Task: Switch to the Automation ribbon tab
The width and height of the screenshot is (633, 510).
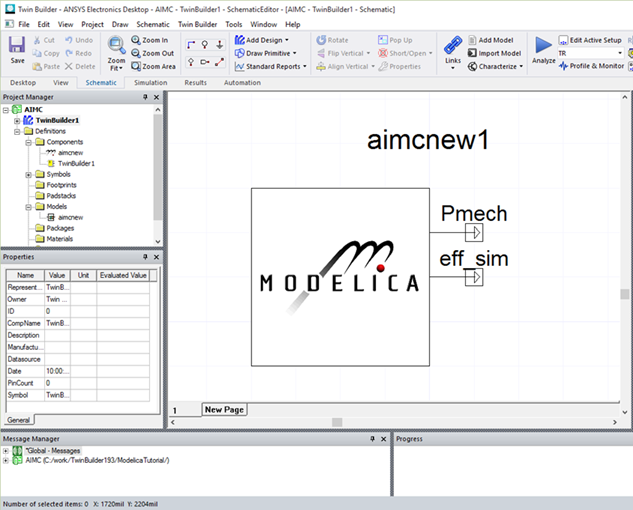Action: click(242, 82)
